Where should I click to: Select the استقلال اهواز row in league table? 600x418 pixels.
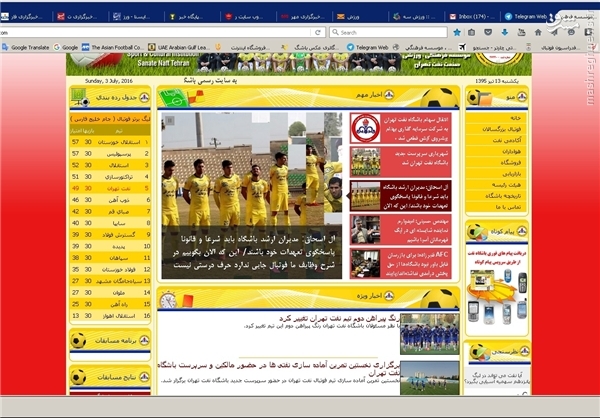pos(110,316)
